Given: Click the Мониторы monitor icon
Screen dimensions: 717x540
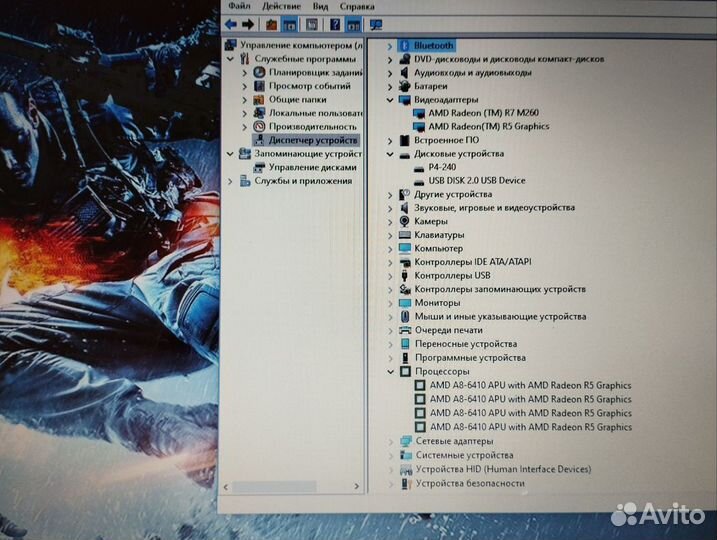Looking at the screenshot, I should pos(405,303).
